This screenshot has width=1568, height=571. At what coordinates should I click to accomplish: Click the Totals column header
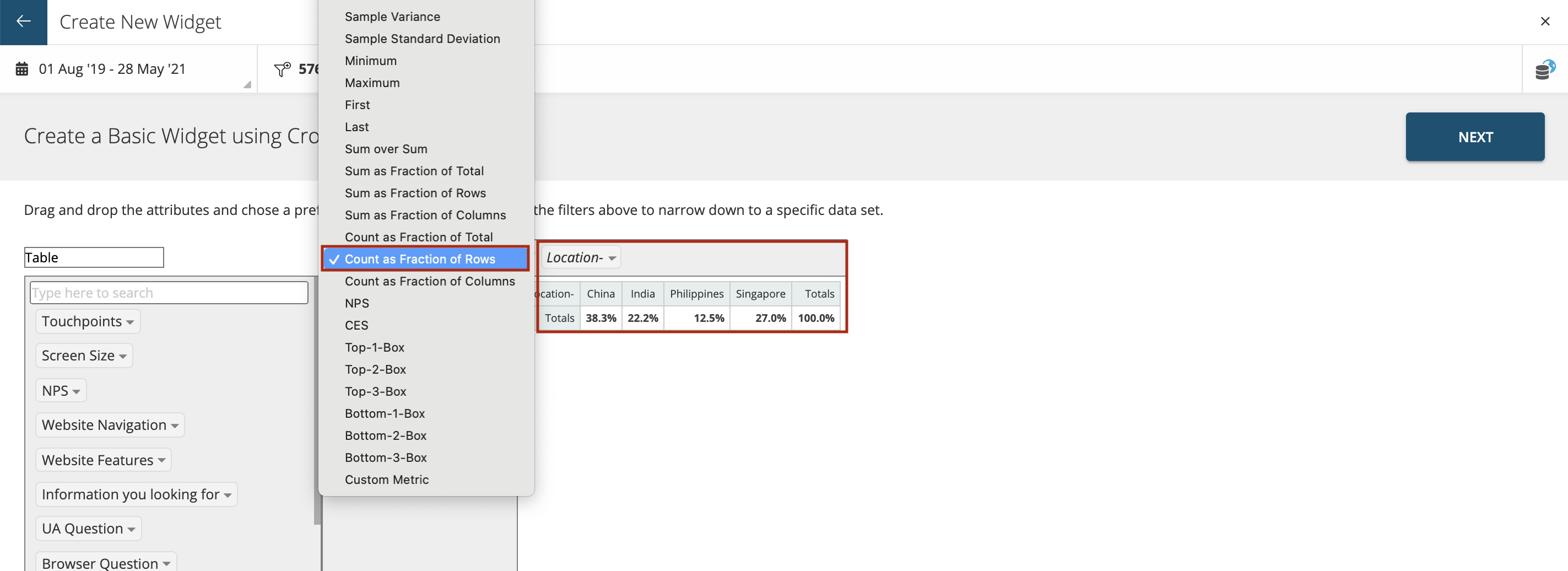(x=817, y=294)
